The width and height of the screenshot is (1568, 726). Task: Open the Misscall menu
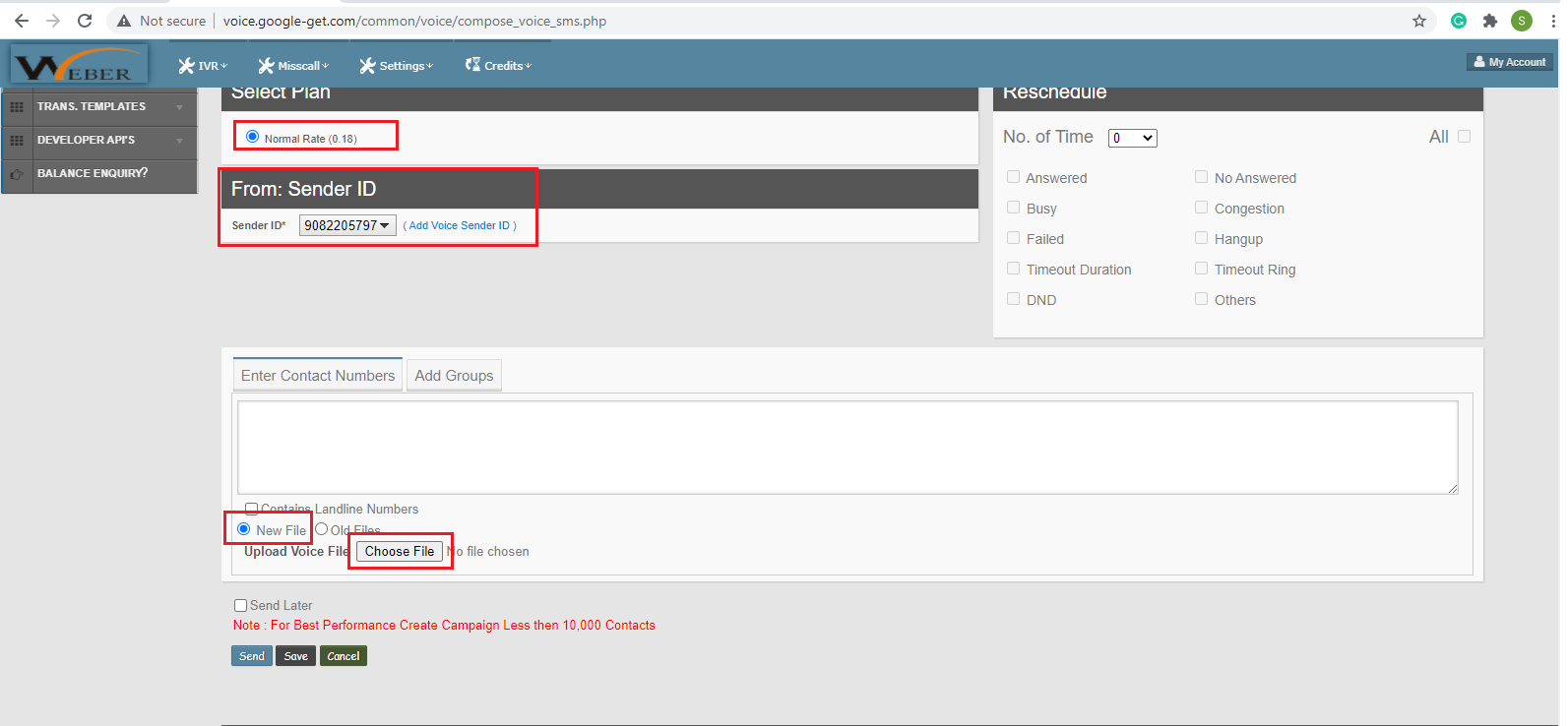point(293,66)
